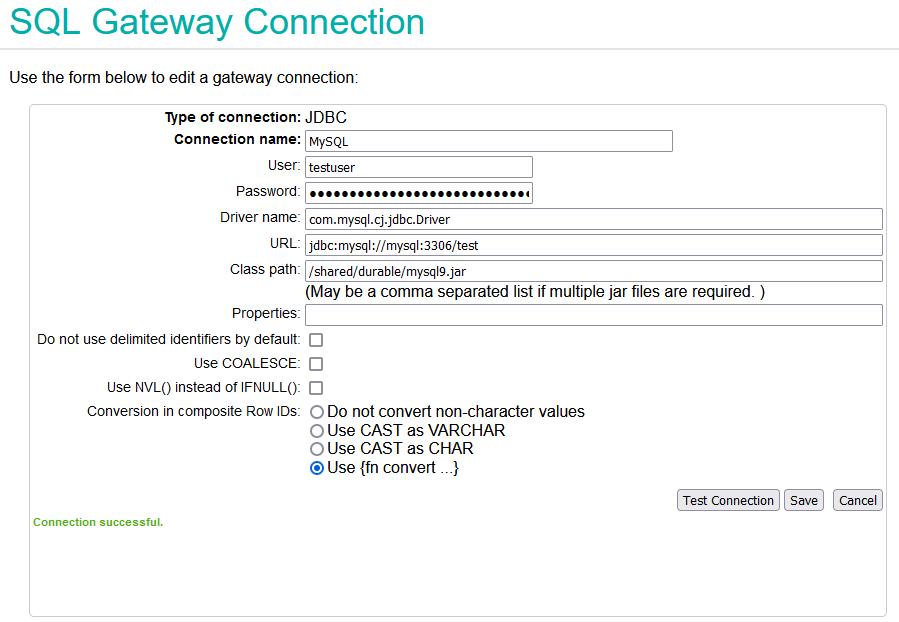899x622 pixels.
Task: Save the gateway connection
Action: pyautogui.click(x=804, y=500)
